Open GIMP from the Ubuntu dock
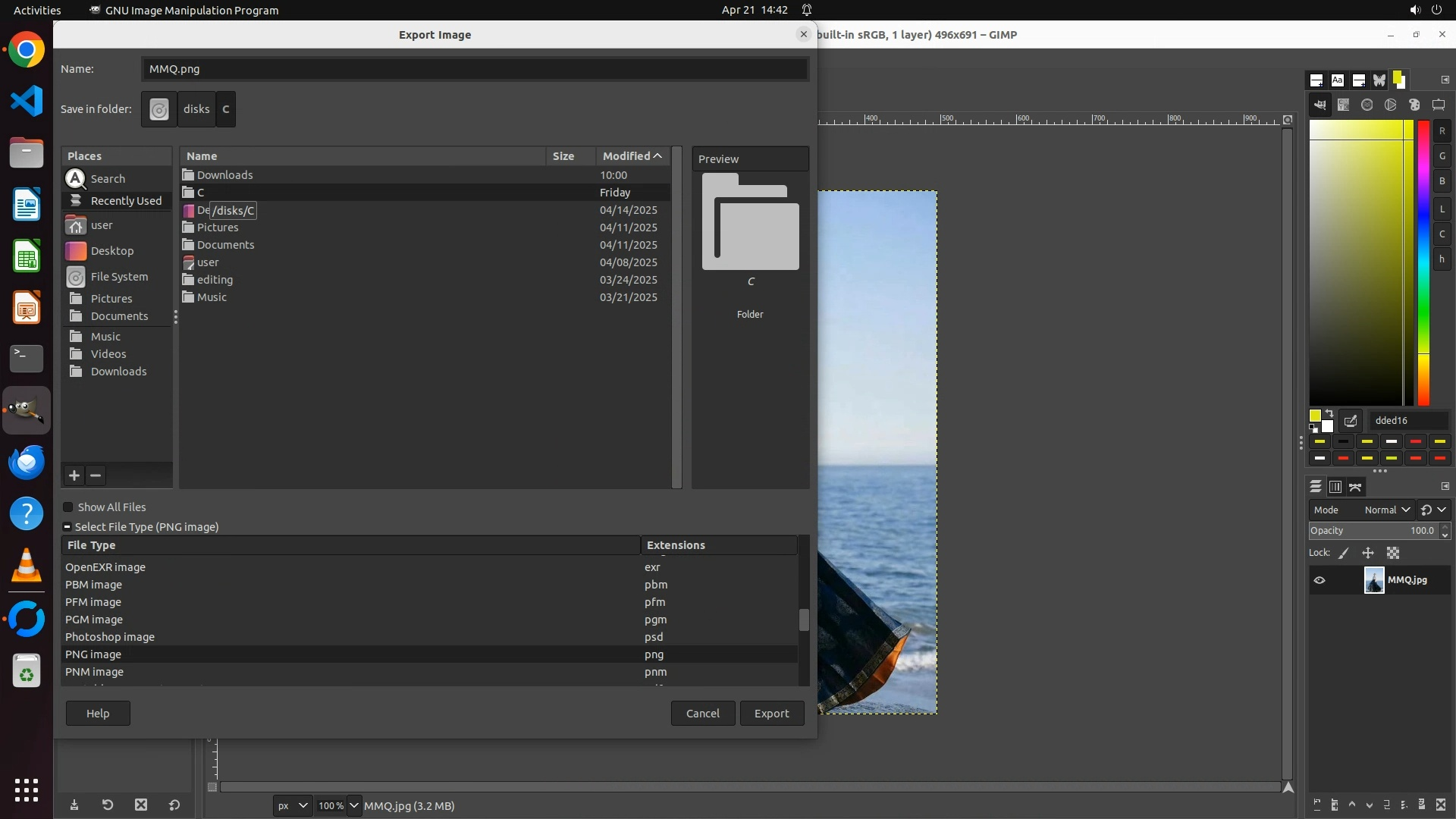The image size is (1456, 819). click(27, 410)
